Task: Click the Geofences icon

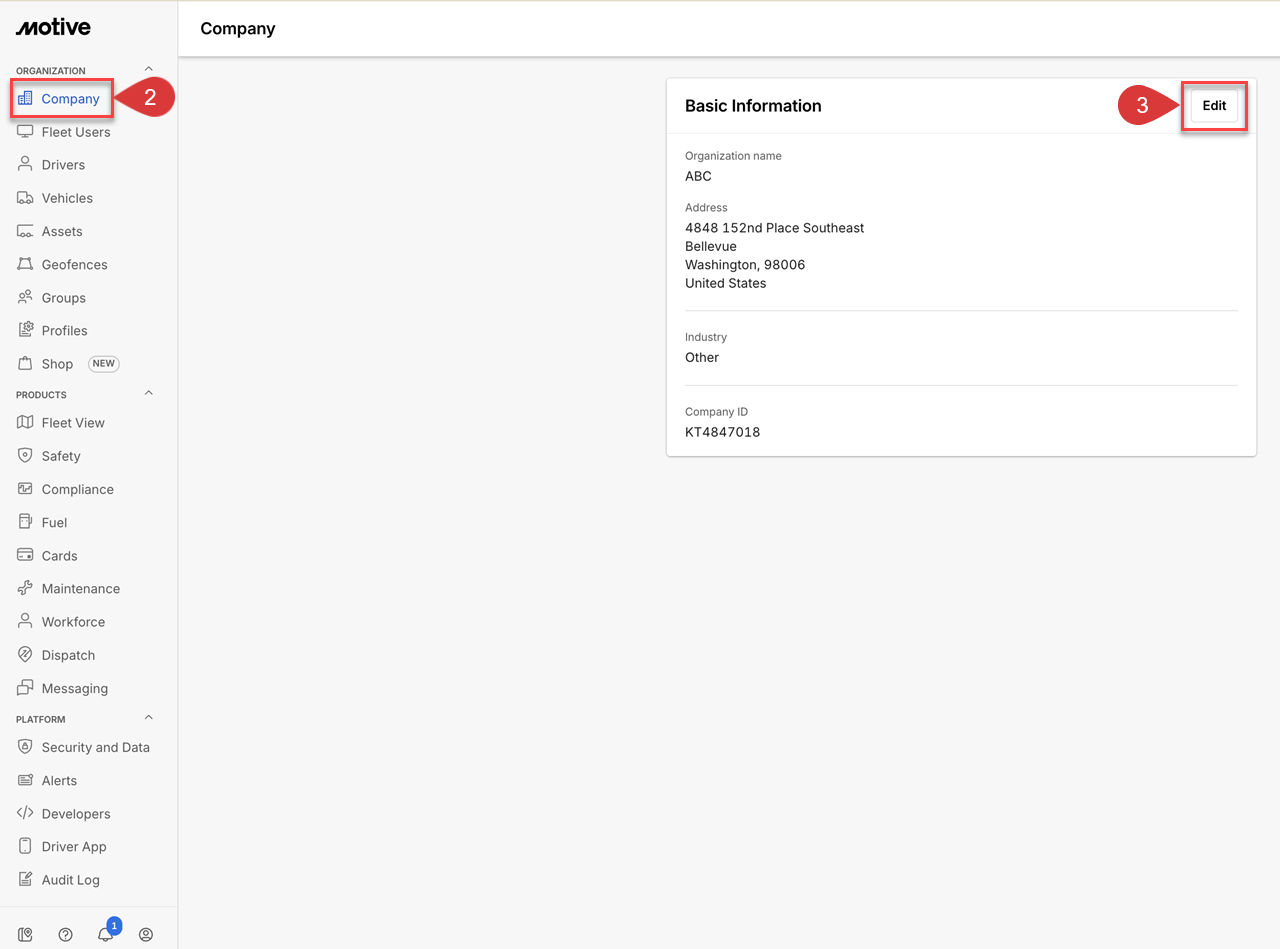Action: click(23, 264)
